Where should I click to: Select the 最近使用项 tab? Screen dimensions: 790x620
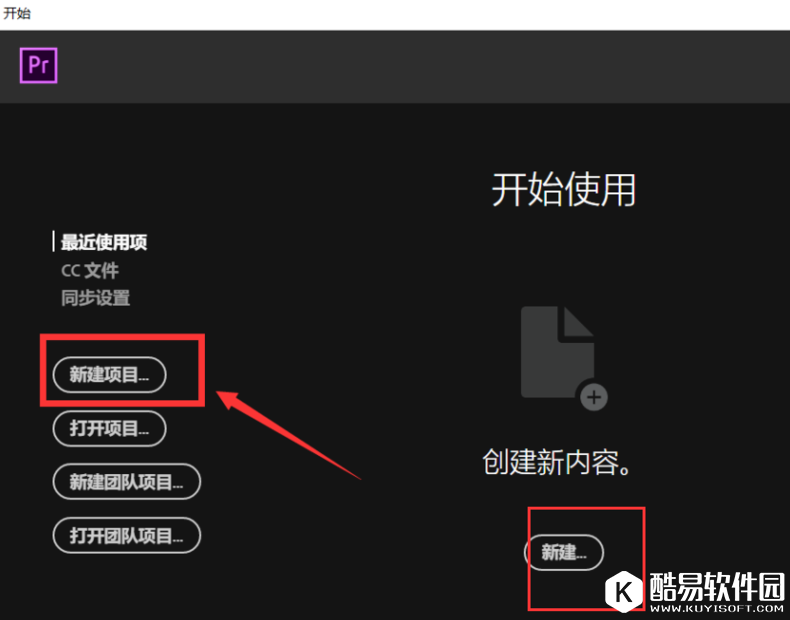pyautogui.click(x=104, y=242)
